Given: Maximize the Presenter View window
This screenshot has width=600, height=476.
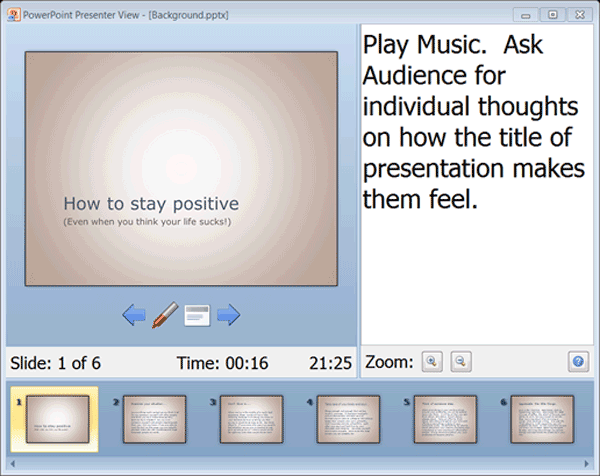Looking at the screenshot, I should click(553, 15).
